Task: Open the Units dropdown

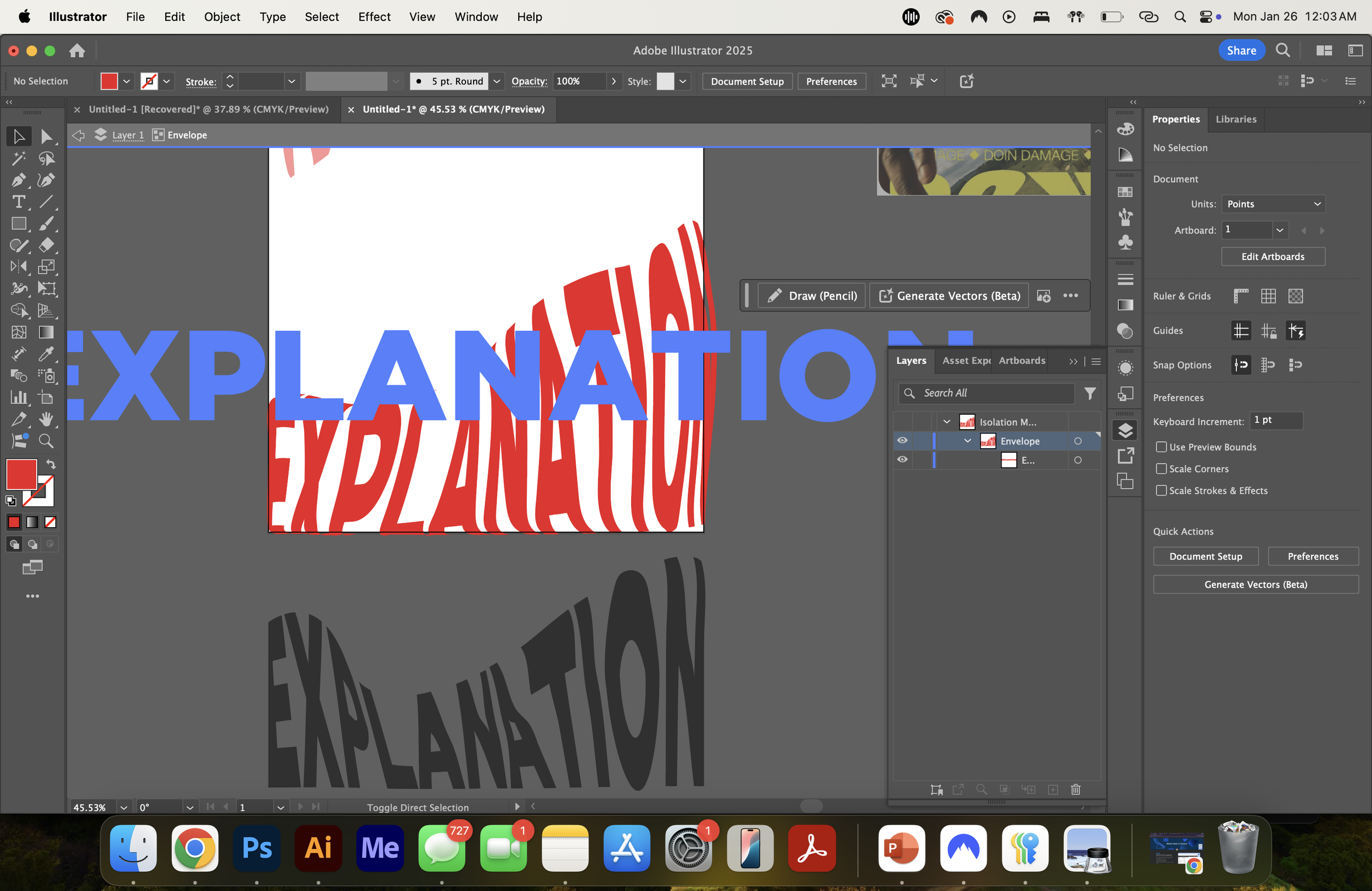Action: tap(1273, 204)
